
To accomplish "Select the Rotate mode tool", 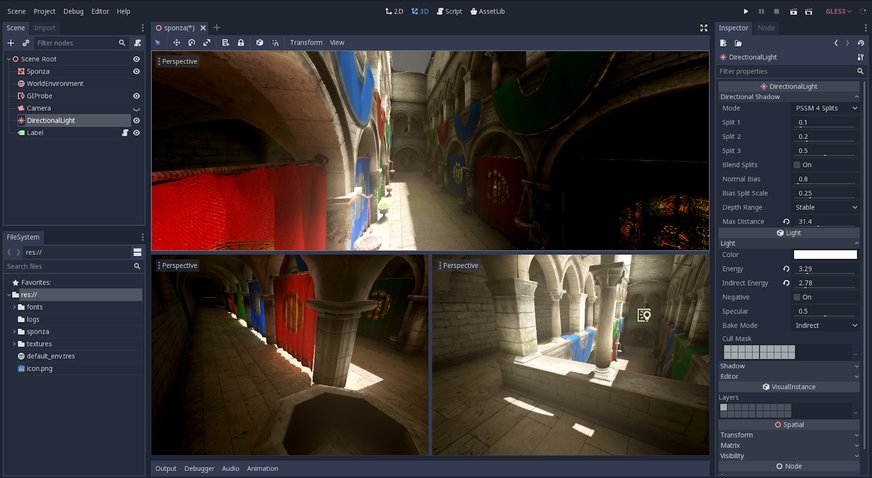I will (191, 43).
